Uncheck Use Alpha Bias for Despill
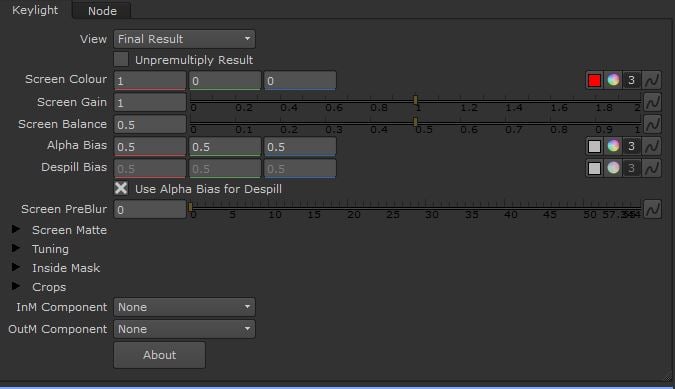 point(121,188)
